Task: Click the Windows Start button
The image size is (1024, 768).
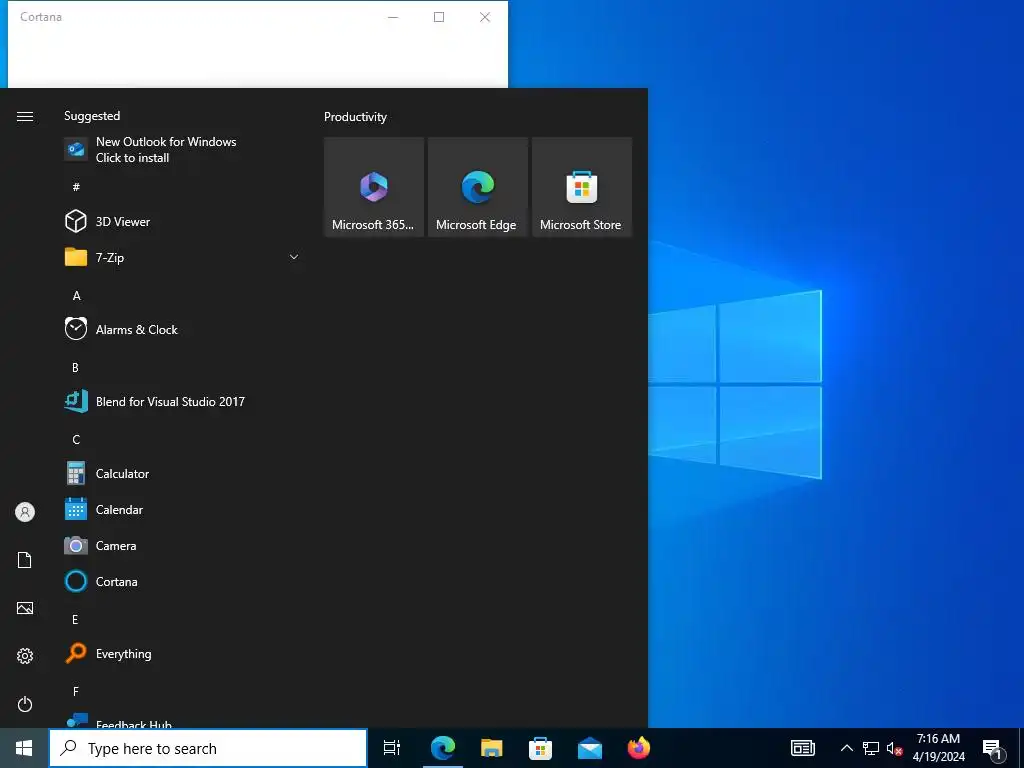Action: tap(24, 748)
